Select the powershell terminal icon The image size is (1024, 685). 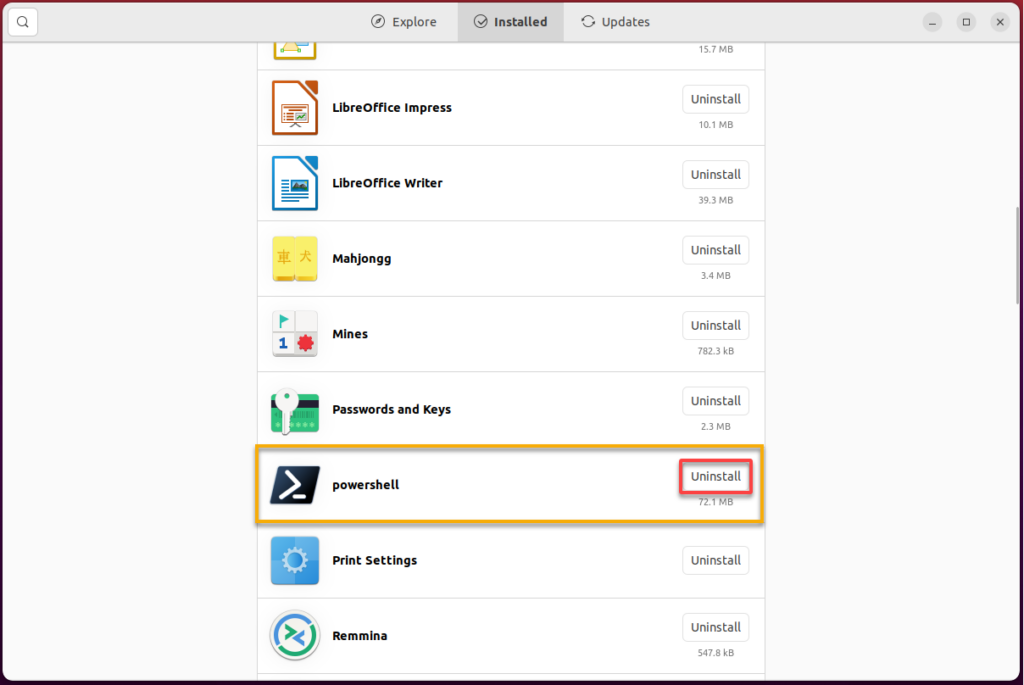click(x=294, y=485)
